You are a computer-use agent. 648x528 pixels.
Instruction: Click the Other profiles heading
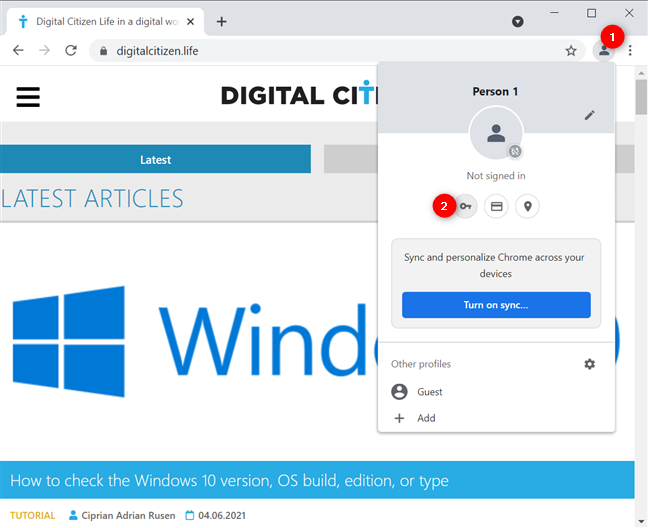(421, 364)
